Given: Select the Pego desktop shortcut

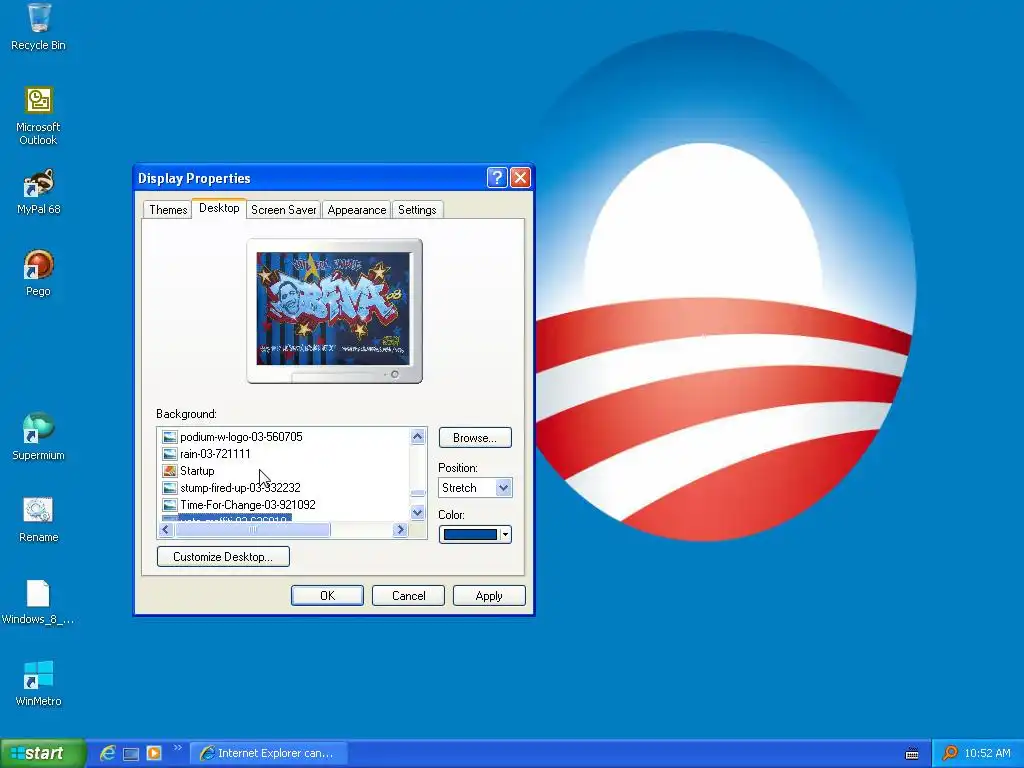Looking at the screenshot, I should click(39, 274).
